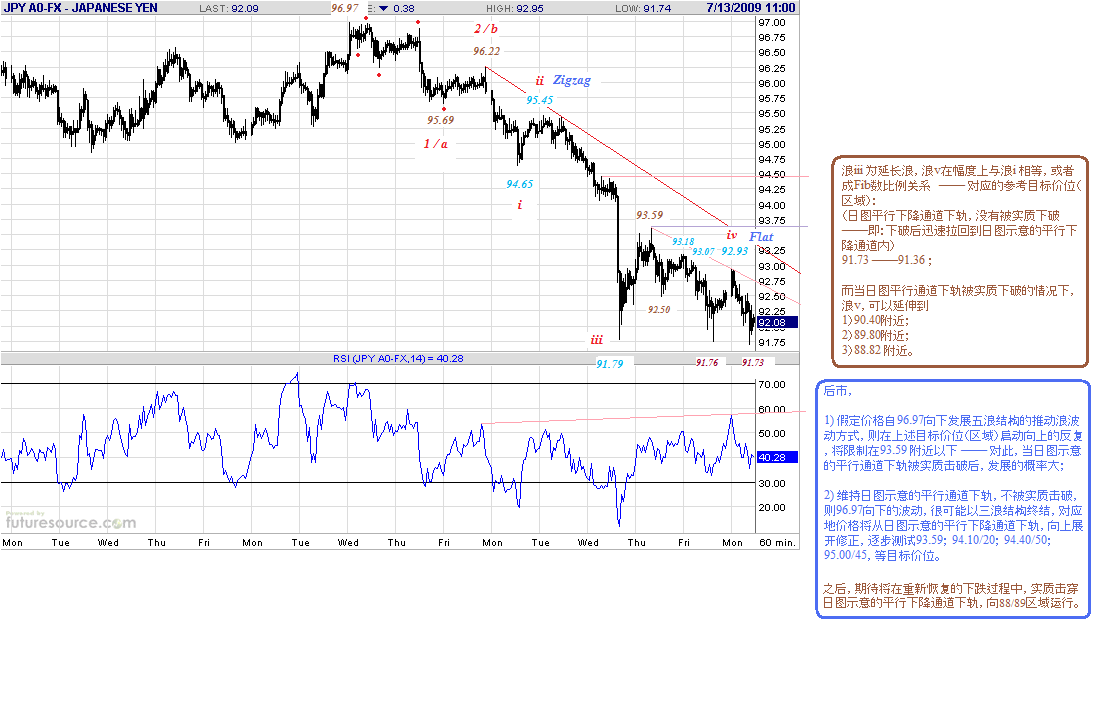Click the 96.00 price axis label
The image size is (1093, 707).
coord(772,83)
